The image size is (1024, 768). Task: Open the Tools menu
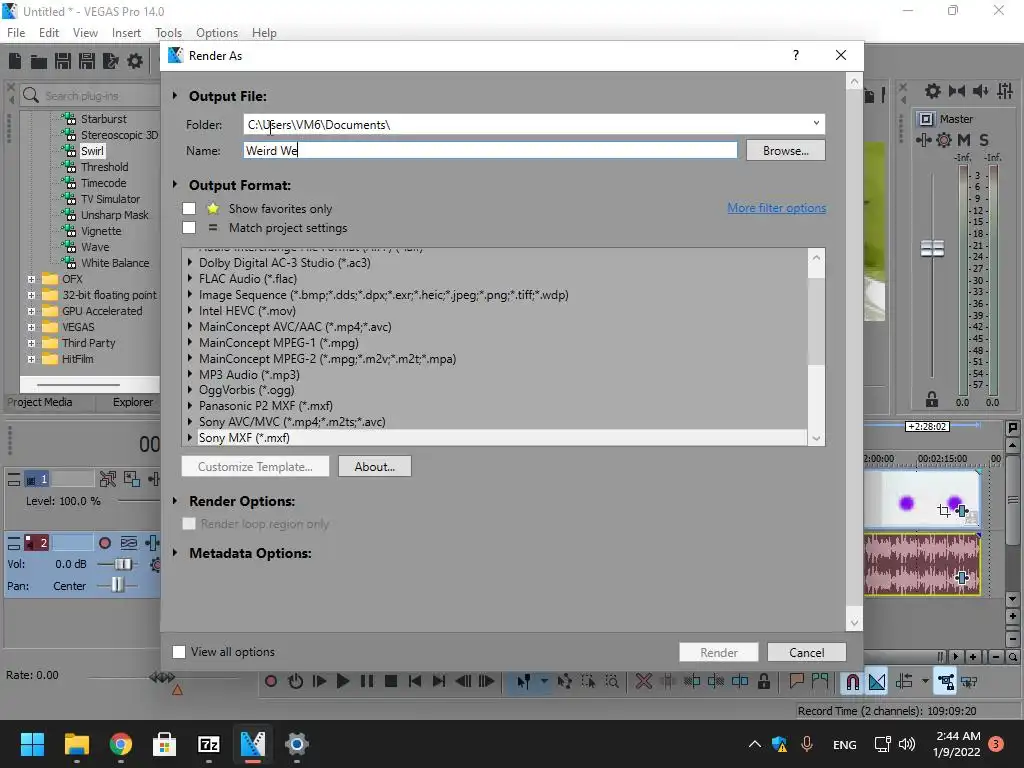coord(168,33)
